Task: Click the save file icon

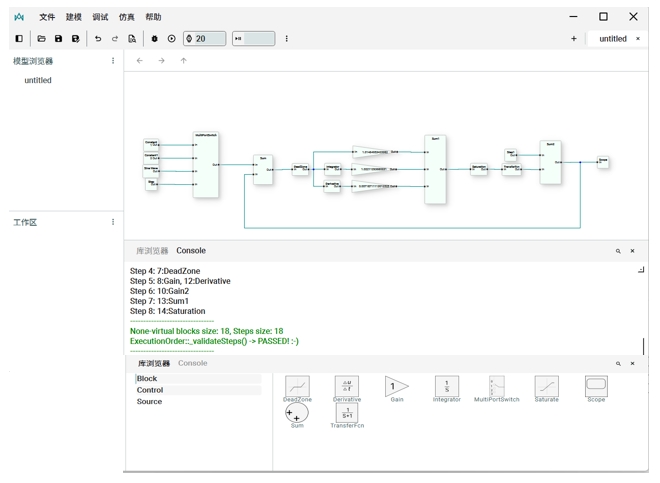Action: [58, 39]
